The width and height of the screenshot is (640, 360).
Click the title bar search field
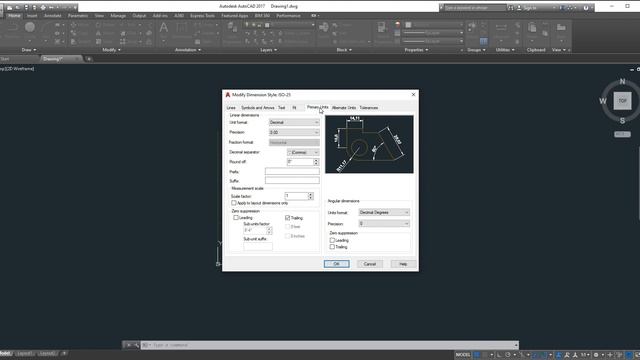pos(475,7)
